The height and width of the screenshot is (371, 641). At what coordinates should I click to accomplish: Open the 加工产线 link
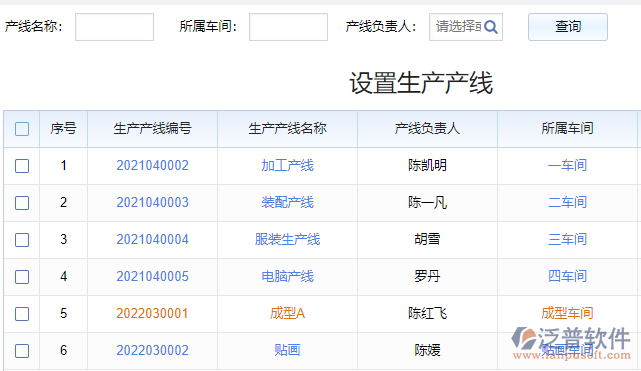pos(287,165)
